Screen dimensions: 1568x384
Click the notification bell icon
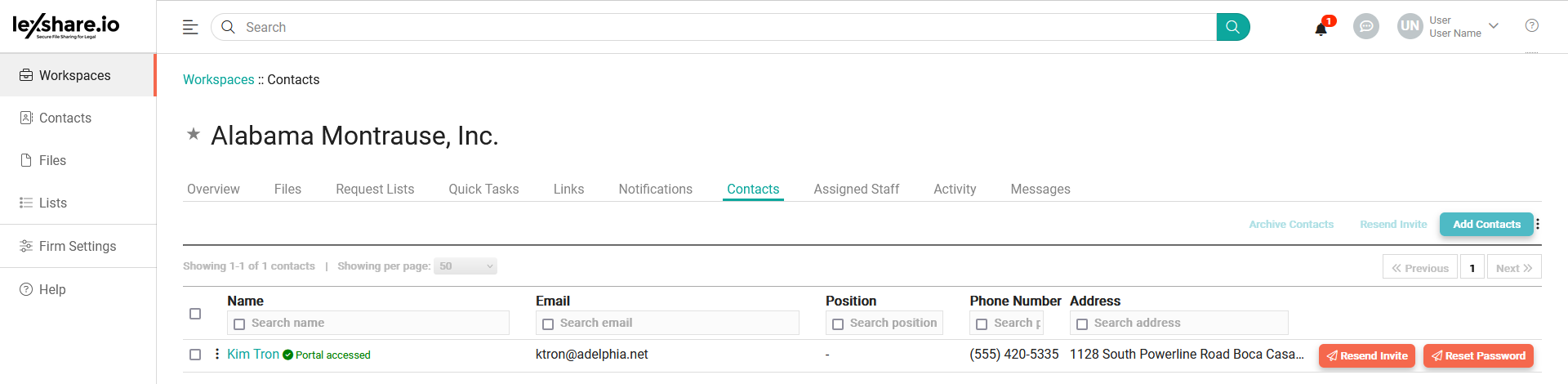click(x=1321, y=29)
